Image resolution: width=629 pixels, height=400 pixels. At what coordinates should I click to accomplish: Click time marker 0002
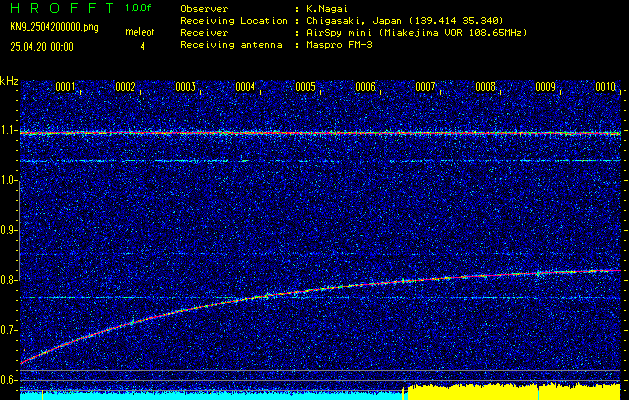(x=125, y=87)
